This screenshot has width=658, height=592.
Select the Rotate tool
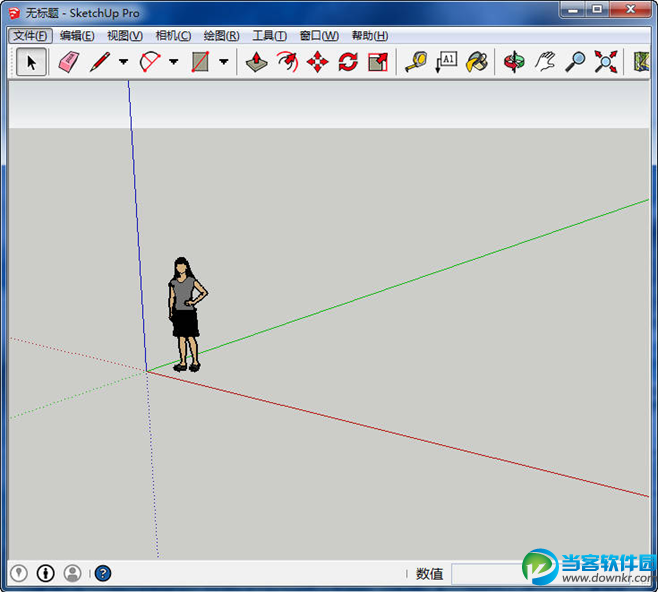(x=348, y=62)
